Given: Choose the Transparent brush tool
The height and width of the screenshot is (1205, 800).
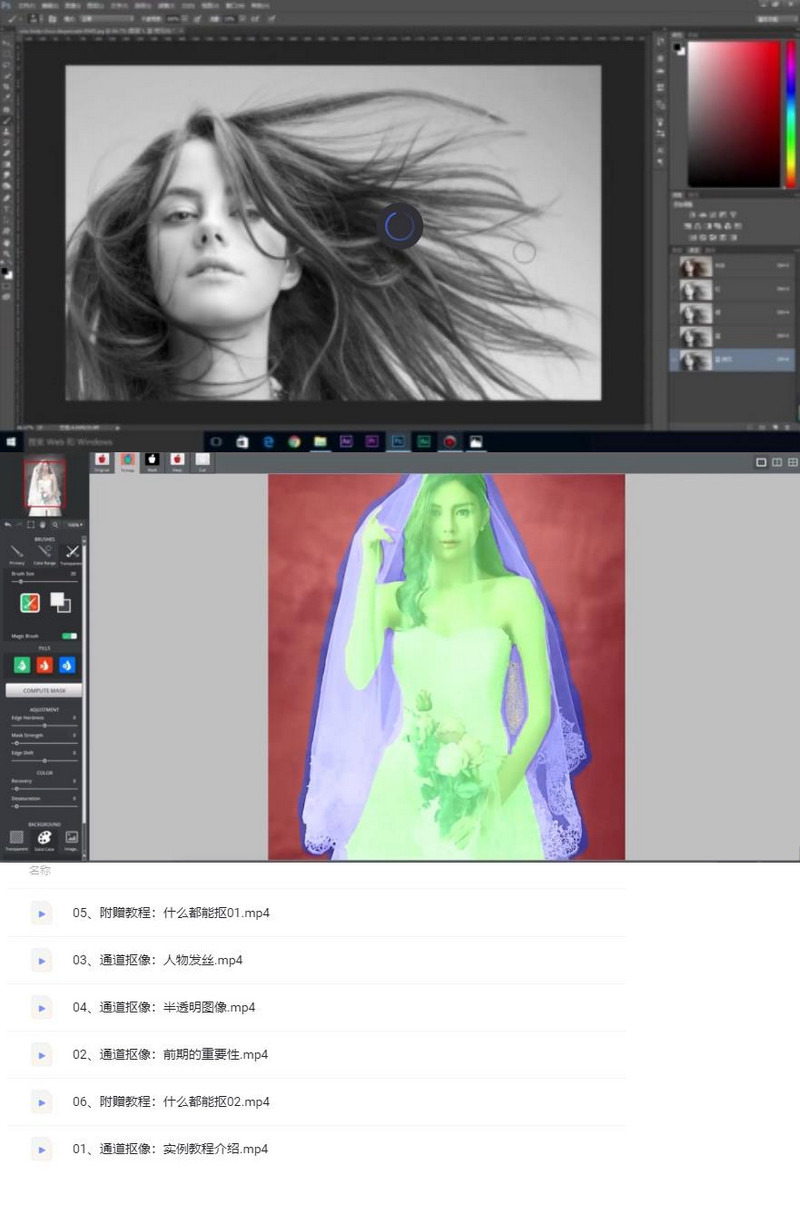Looking at the screenshot, I should (x=71, y=553).
